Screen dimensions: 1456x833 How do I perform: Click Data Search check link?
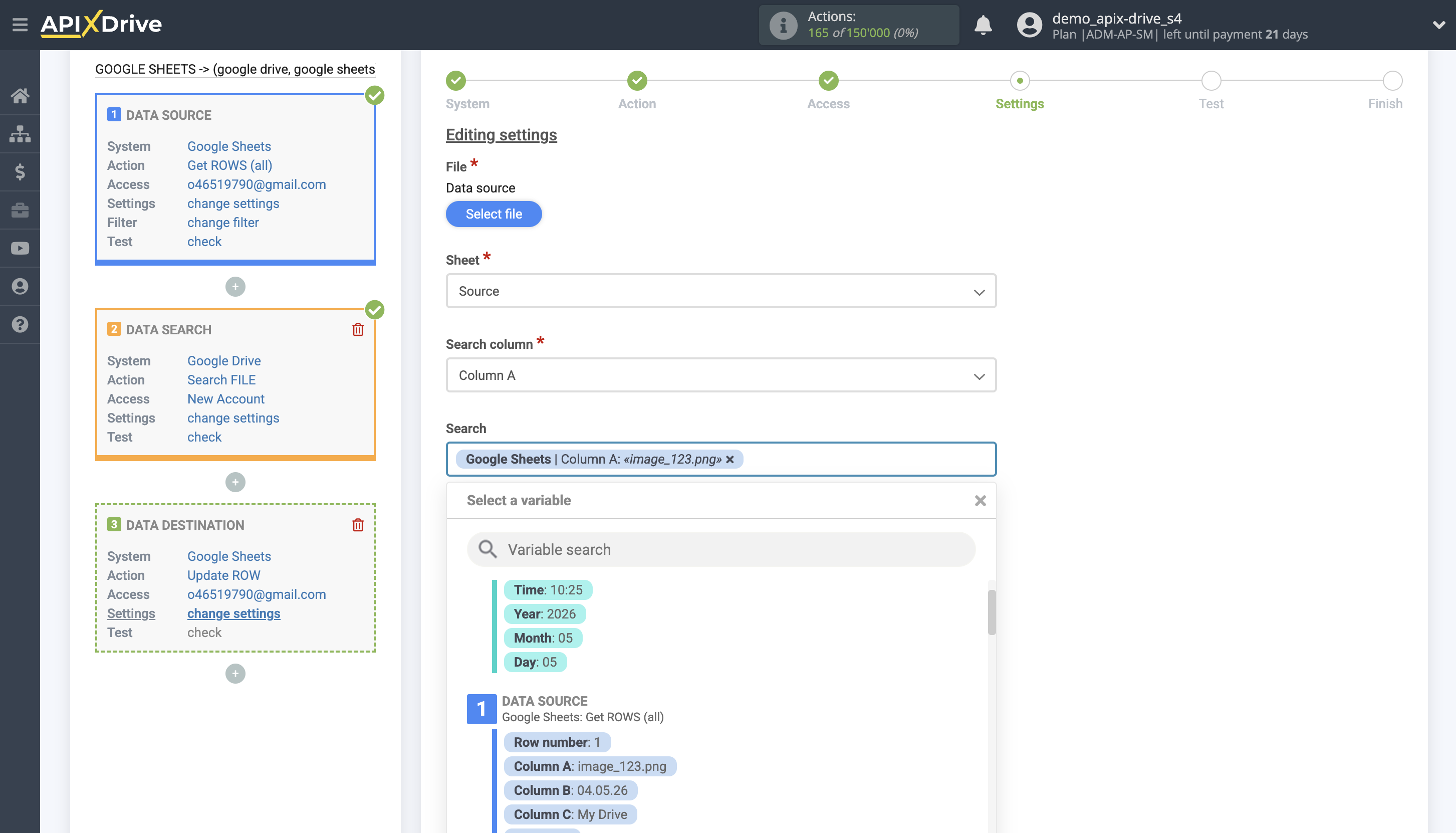(x=204, y=437)
